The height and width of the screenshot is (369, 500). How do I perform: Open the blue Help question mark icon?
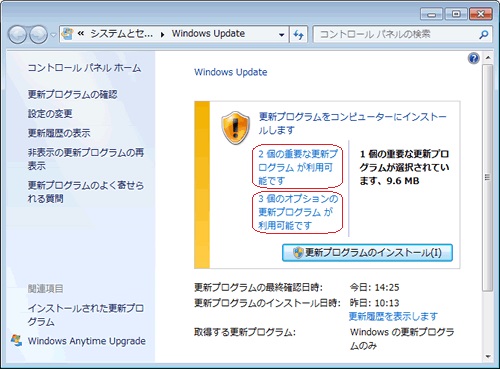pyautogui.click(x=473, y=58)
